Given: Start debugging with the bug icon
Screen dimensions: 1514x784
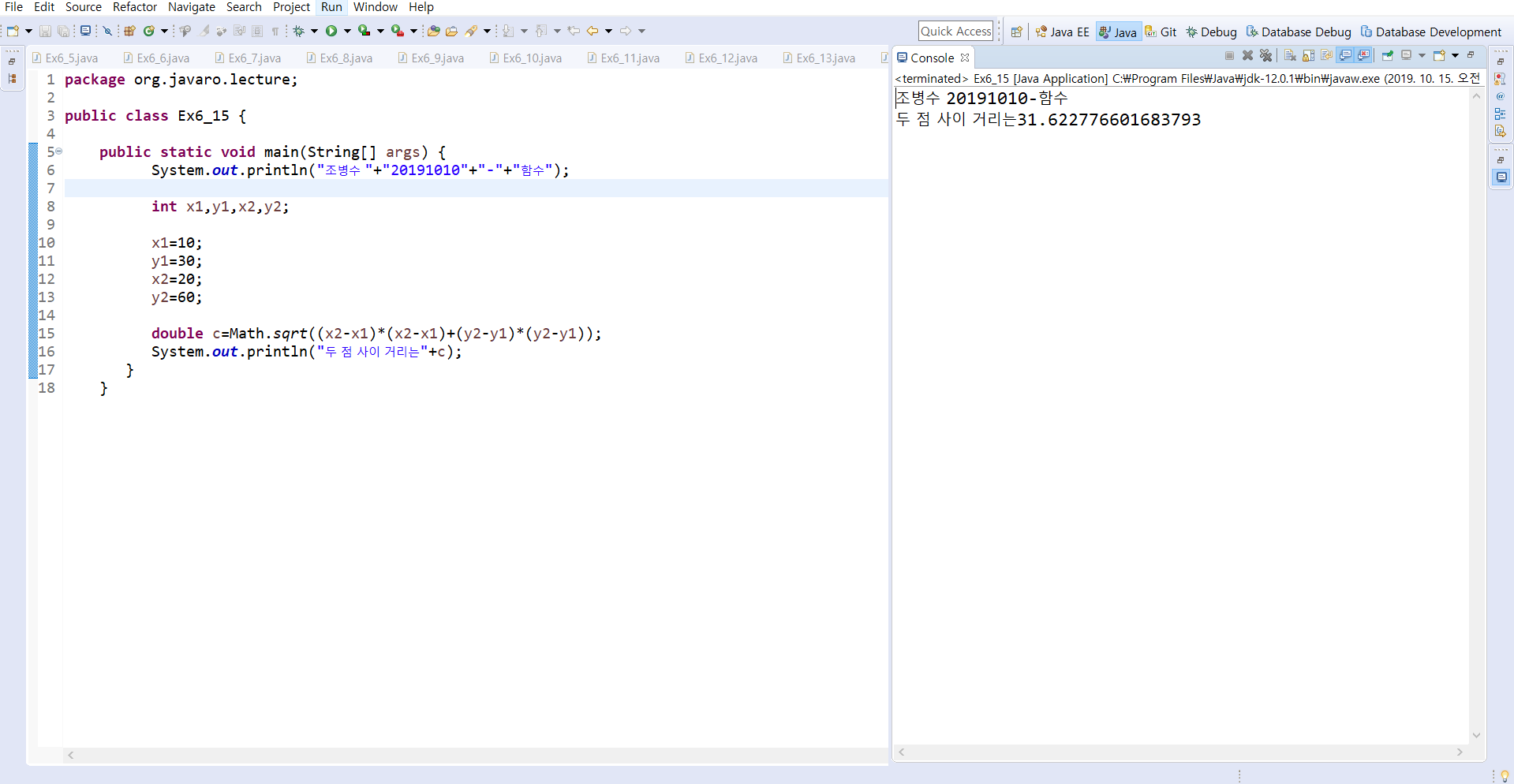Looking at the screenshot, I should pyautogui.click(x=298, y=31).
